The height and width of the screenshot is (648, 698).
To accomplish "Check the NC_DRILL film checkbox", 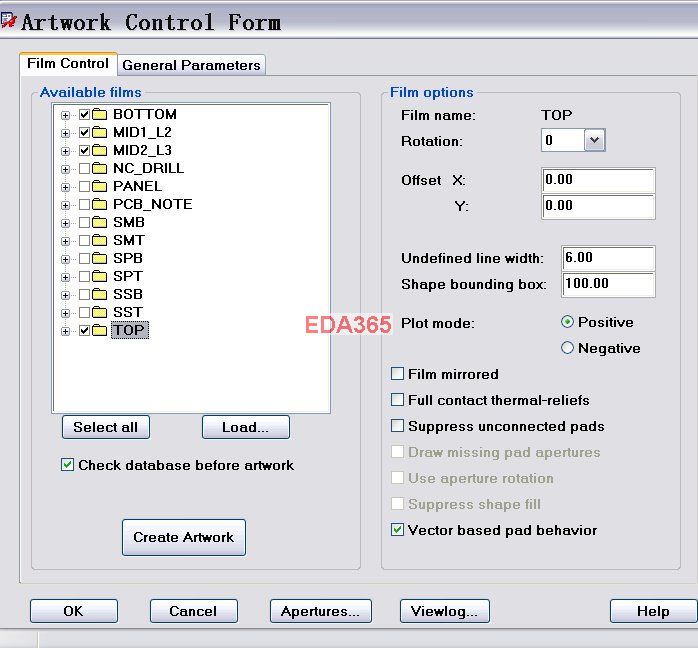I will [x=85, y=169].
